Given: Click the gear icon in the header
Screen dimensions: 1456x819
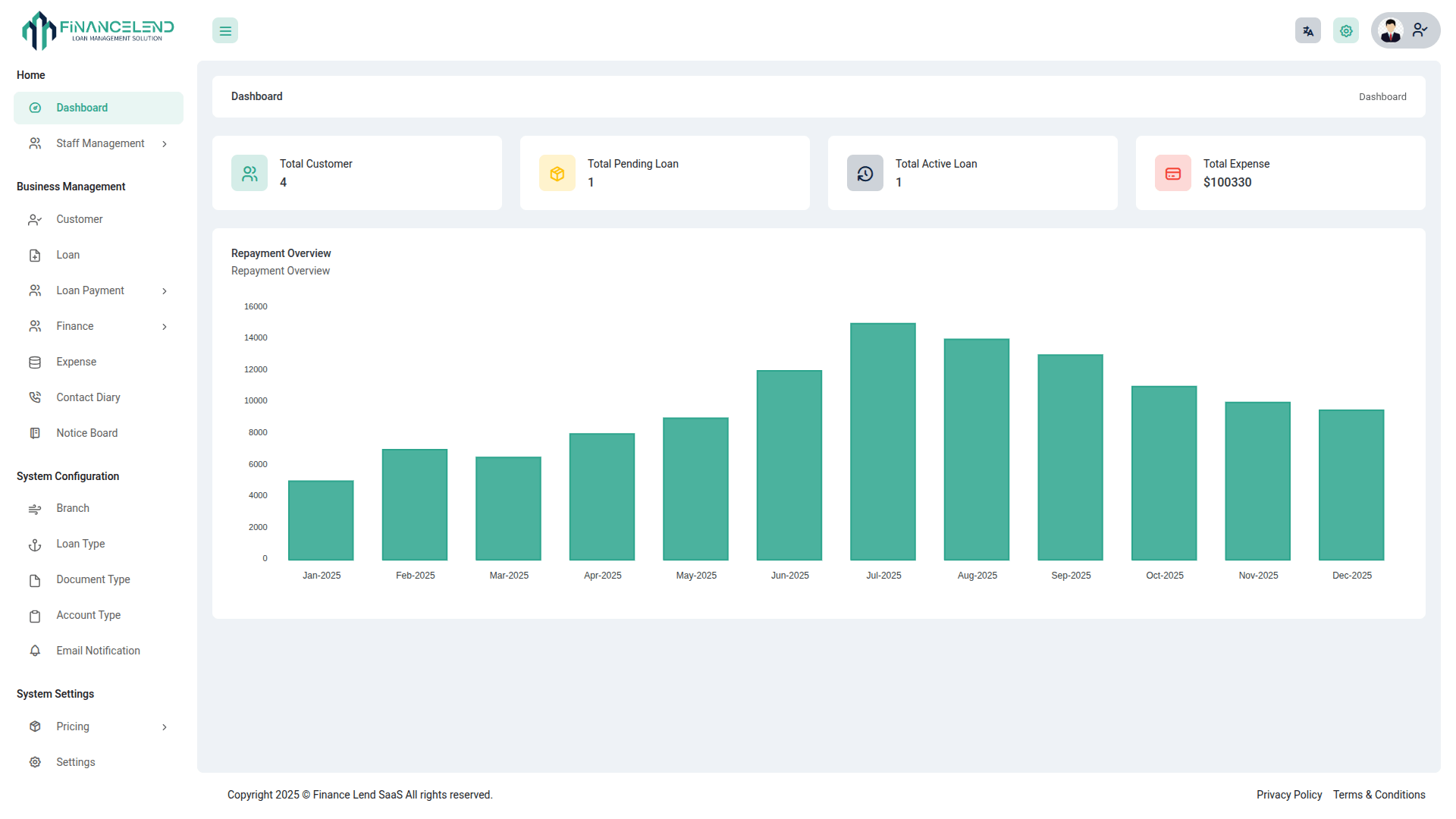Looking at the screenshot, I should pos(1345,31).
